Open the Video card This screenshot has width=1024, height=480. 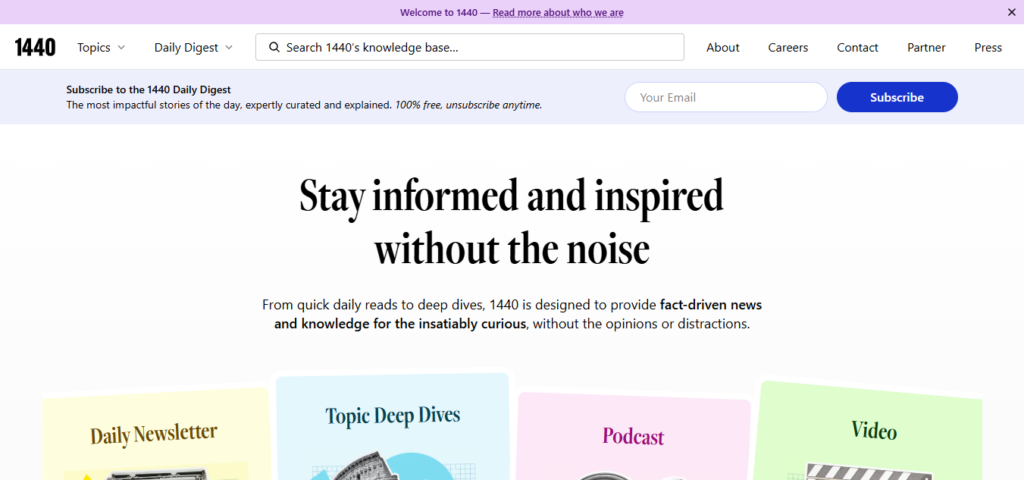coord(868,431)
